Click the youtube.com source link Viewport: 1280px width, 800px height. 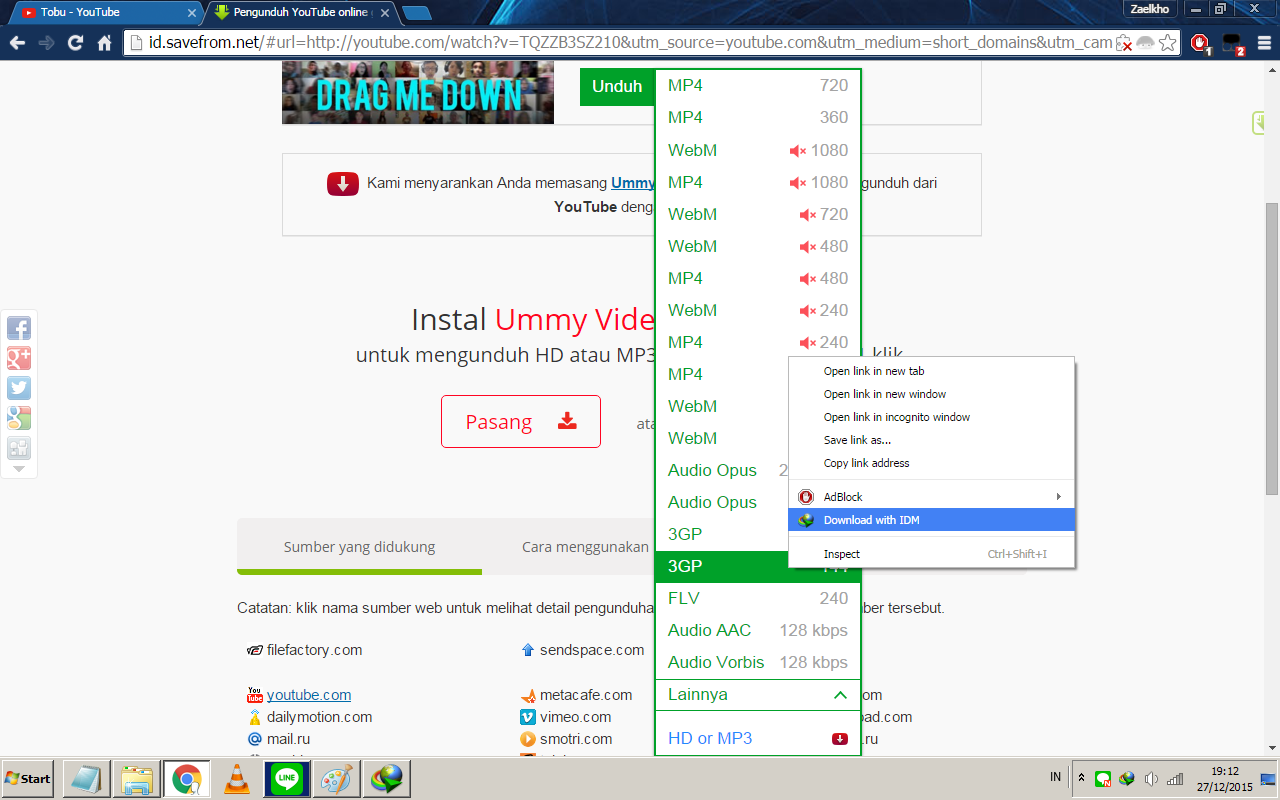[x=309, y=695]
